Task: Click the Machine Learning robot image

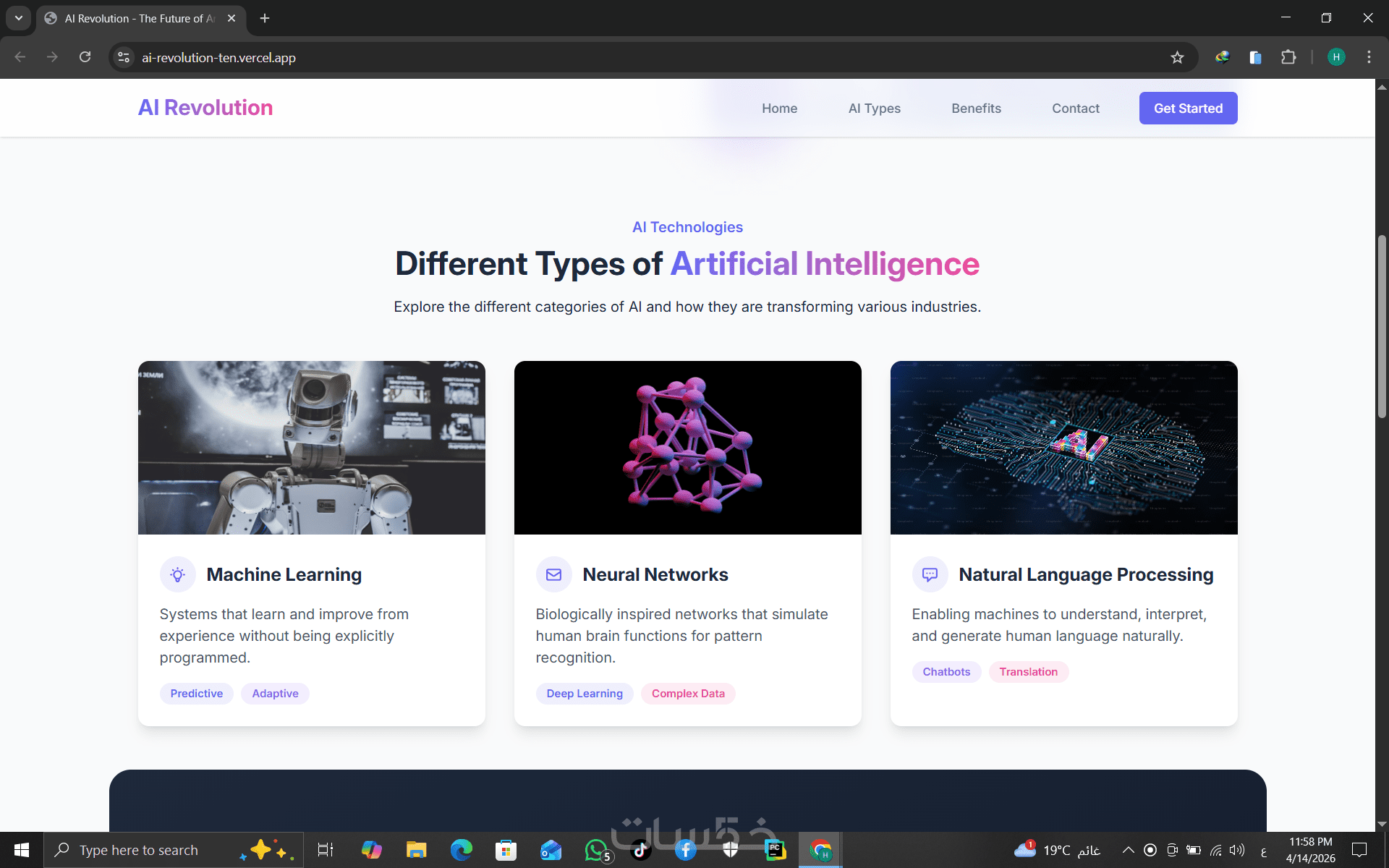Action: (x=311, y=448)
